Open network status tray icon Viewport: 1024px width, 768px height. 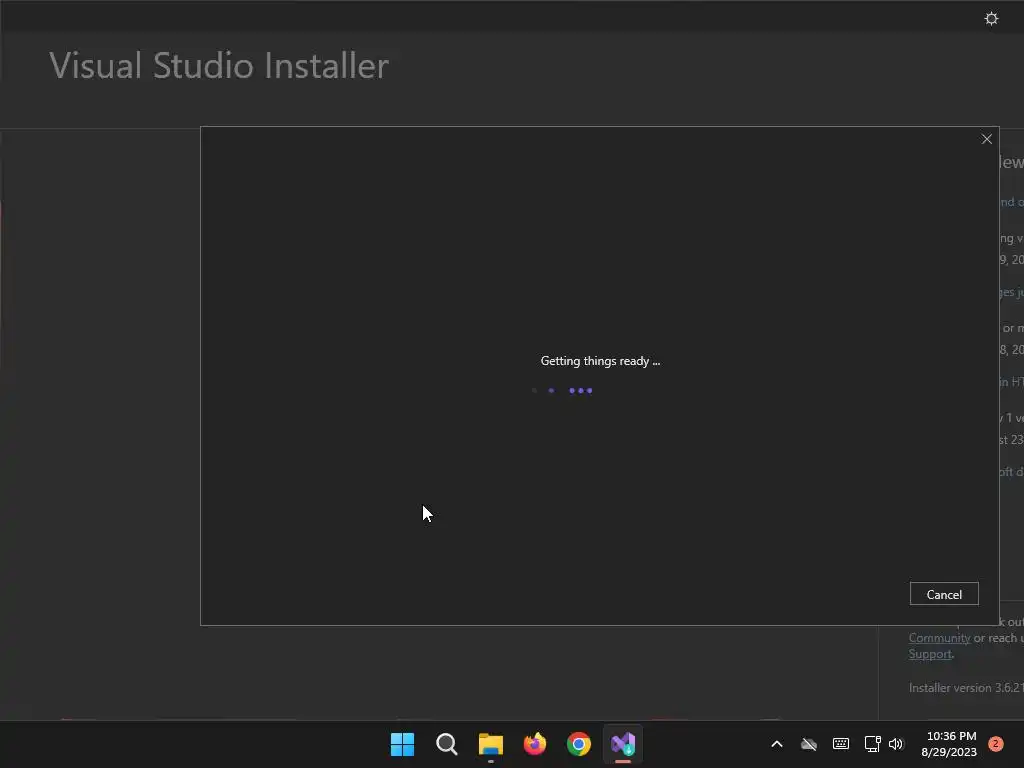point(872,744)
